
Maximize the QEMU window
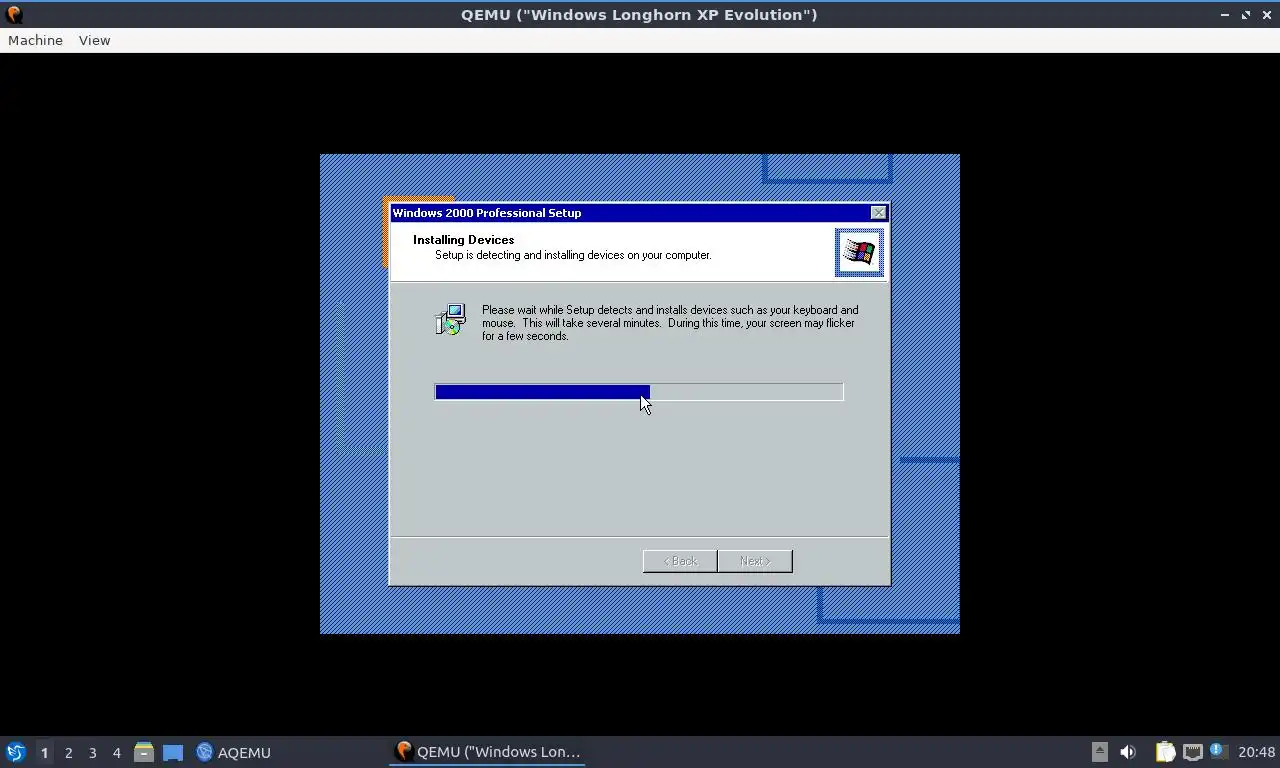point(1246,15)
